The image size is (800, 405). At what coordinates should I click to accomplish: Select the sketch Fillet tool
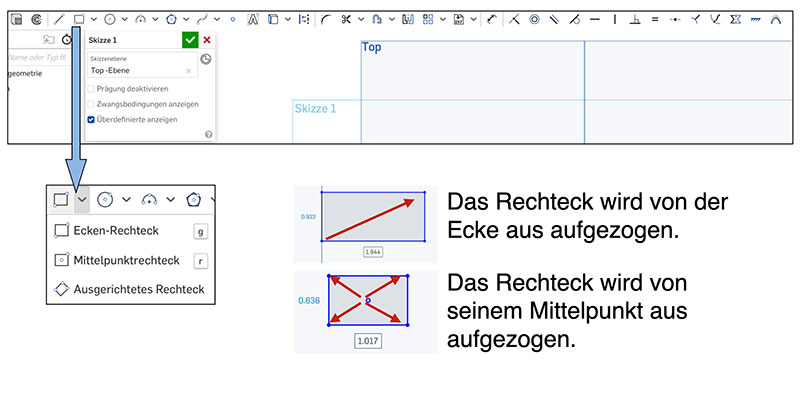tap(326, 19)
